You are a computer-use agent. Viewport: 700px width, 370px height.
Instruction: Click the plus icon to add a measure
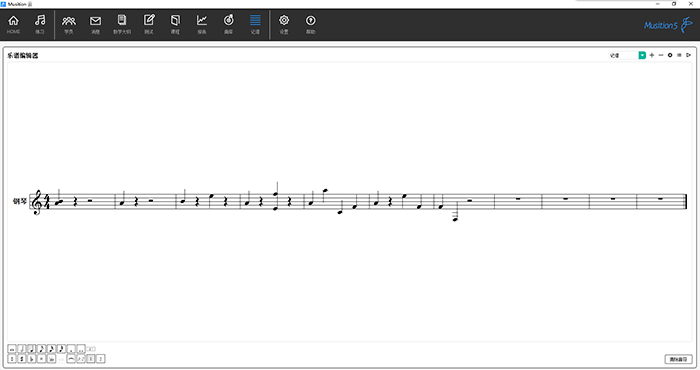(652, 55)
